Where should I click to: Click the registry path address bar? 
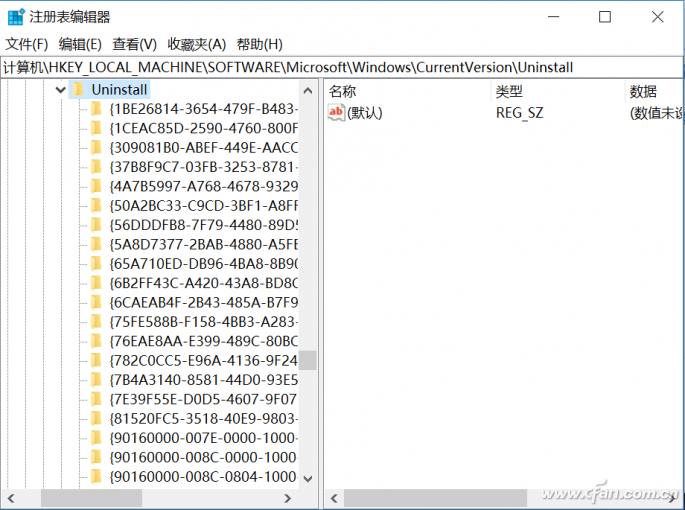pos(342,67)
